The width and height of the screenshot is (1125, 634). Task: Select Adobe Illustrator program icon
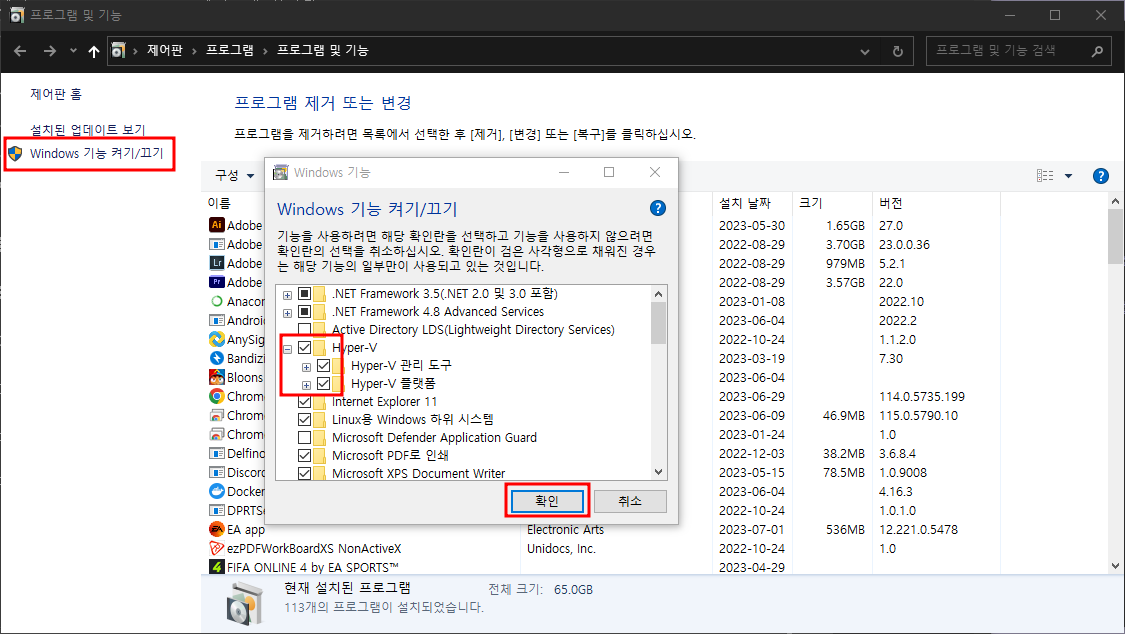tap(217, 224)
